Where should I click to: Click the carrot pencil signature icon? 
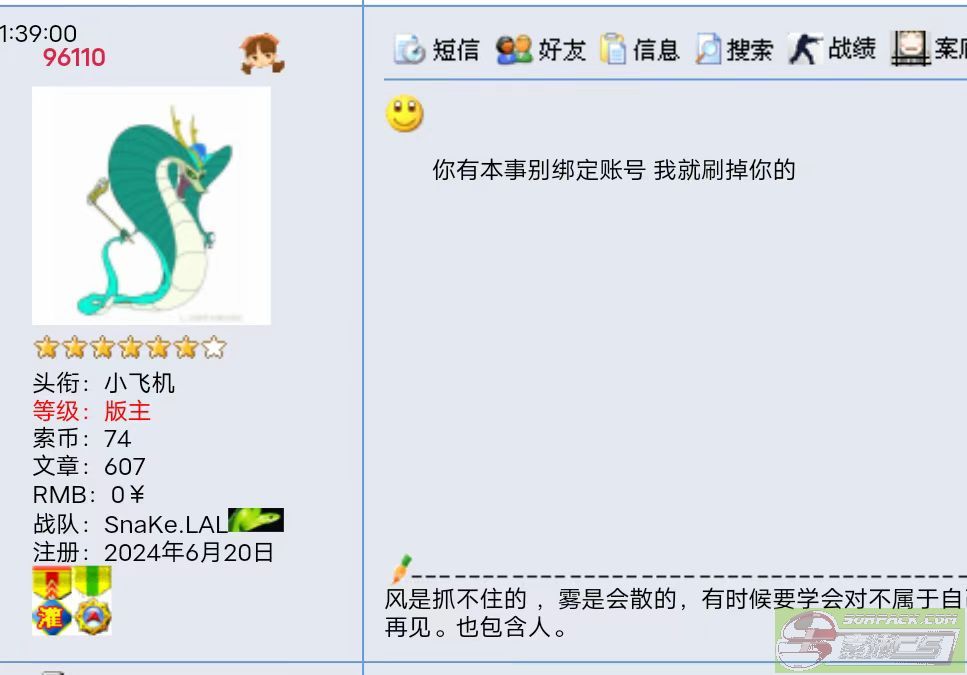pos(401,569)
